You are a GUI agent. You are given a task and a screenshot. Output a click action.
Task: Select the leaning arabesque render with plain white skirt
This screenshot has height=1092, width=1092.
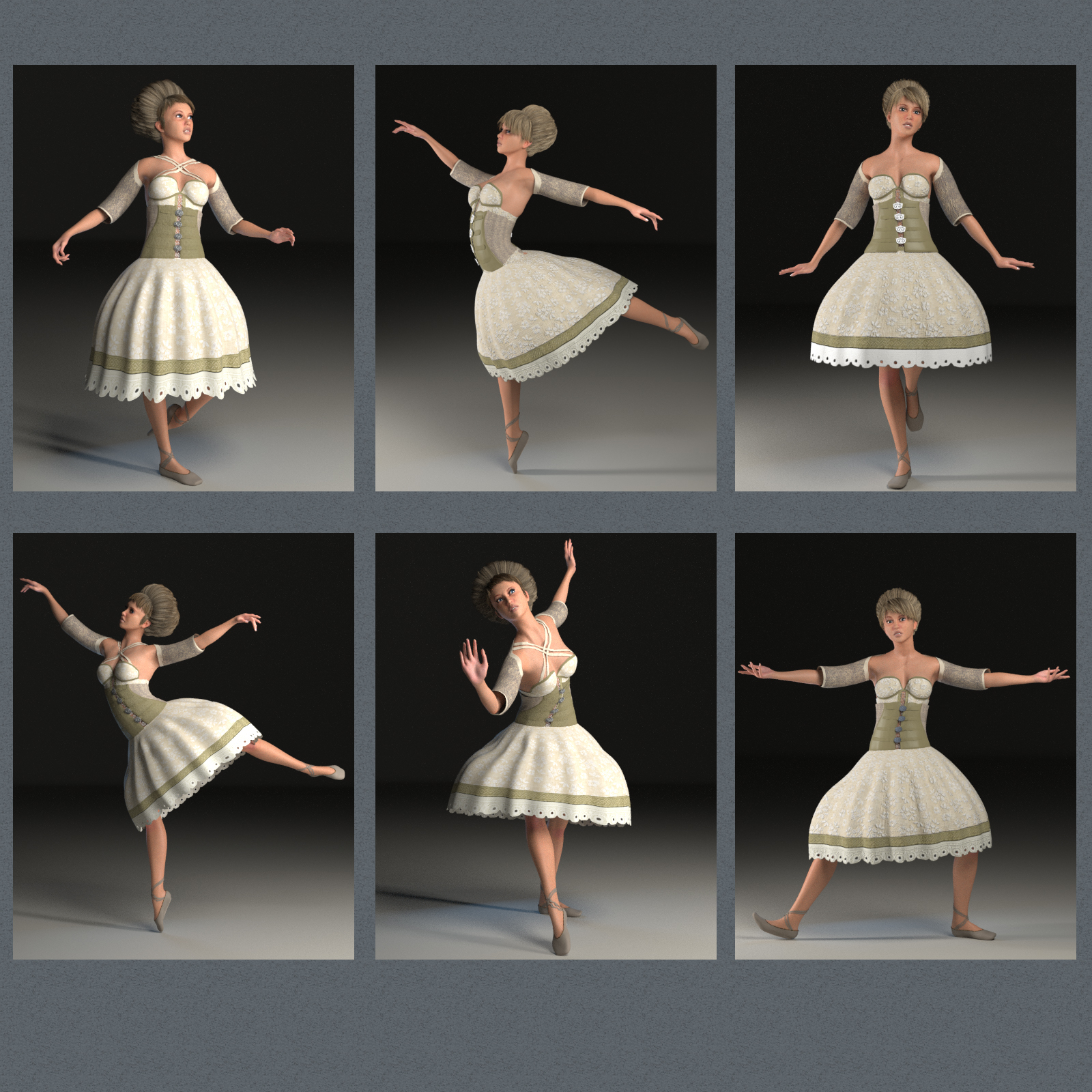coord(184,746)
